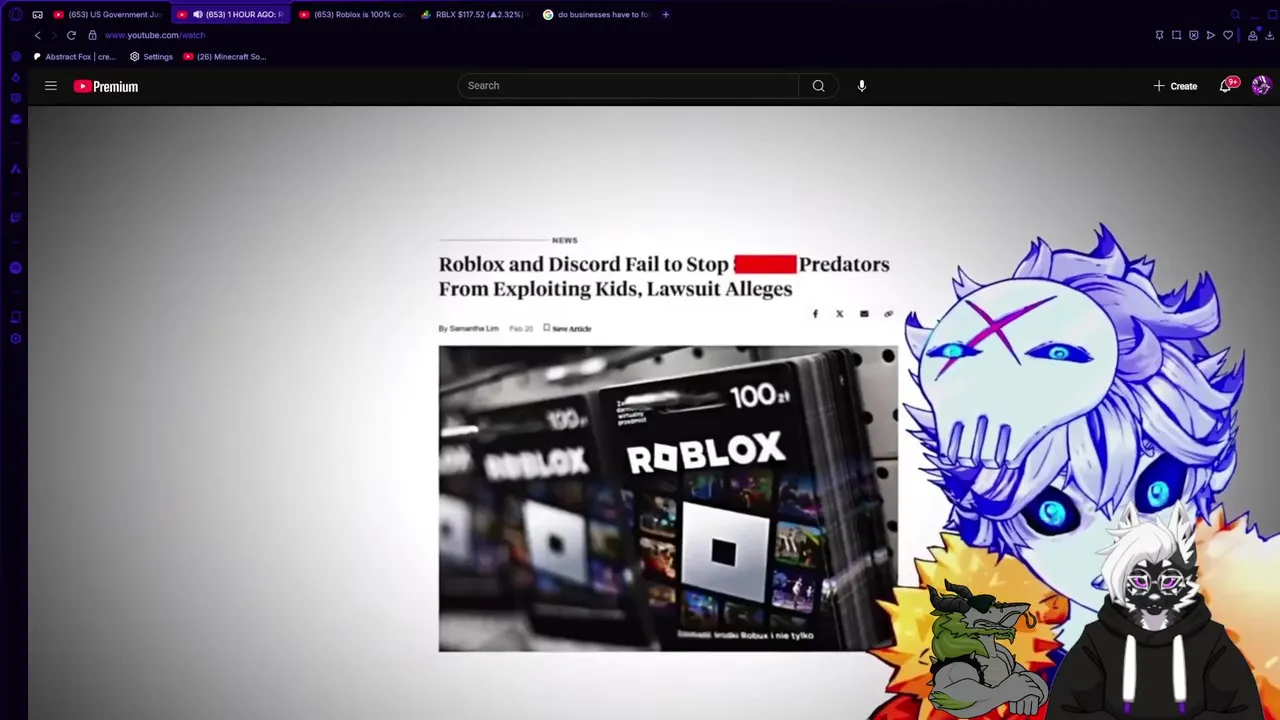Click the YouTube Create button

tap(1175, 86)
